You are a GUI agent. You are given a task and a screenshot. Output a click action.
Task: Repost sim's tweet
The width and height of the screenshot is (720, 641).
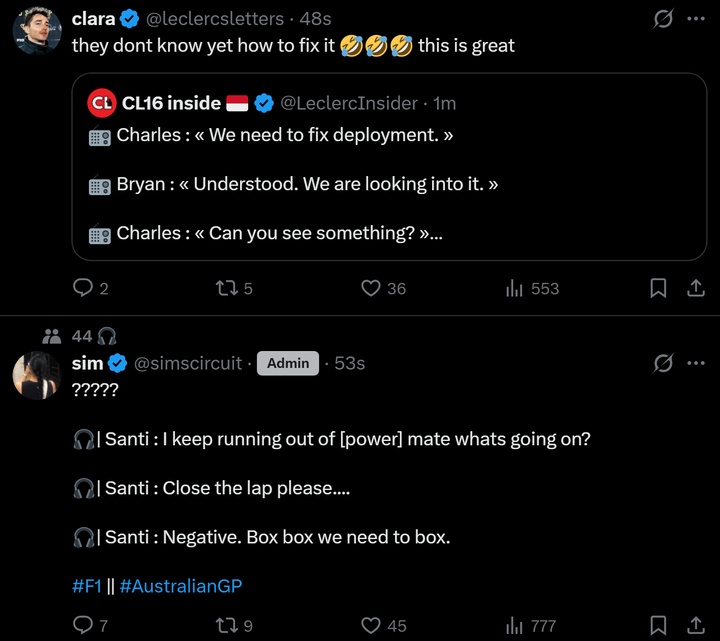227,625
